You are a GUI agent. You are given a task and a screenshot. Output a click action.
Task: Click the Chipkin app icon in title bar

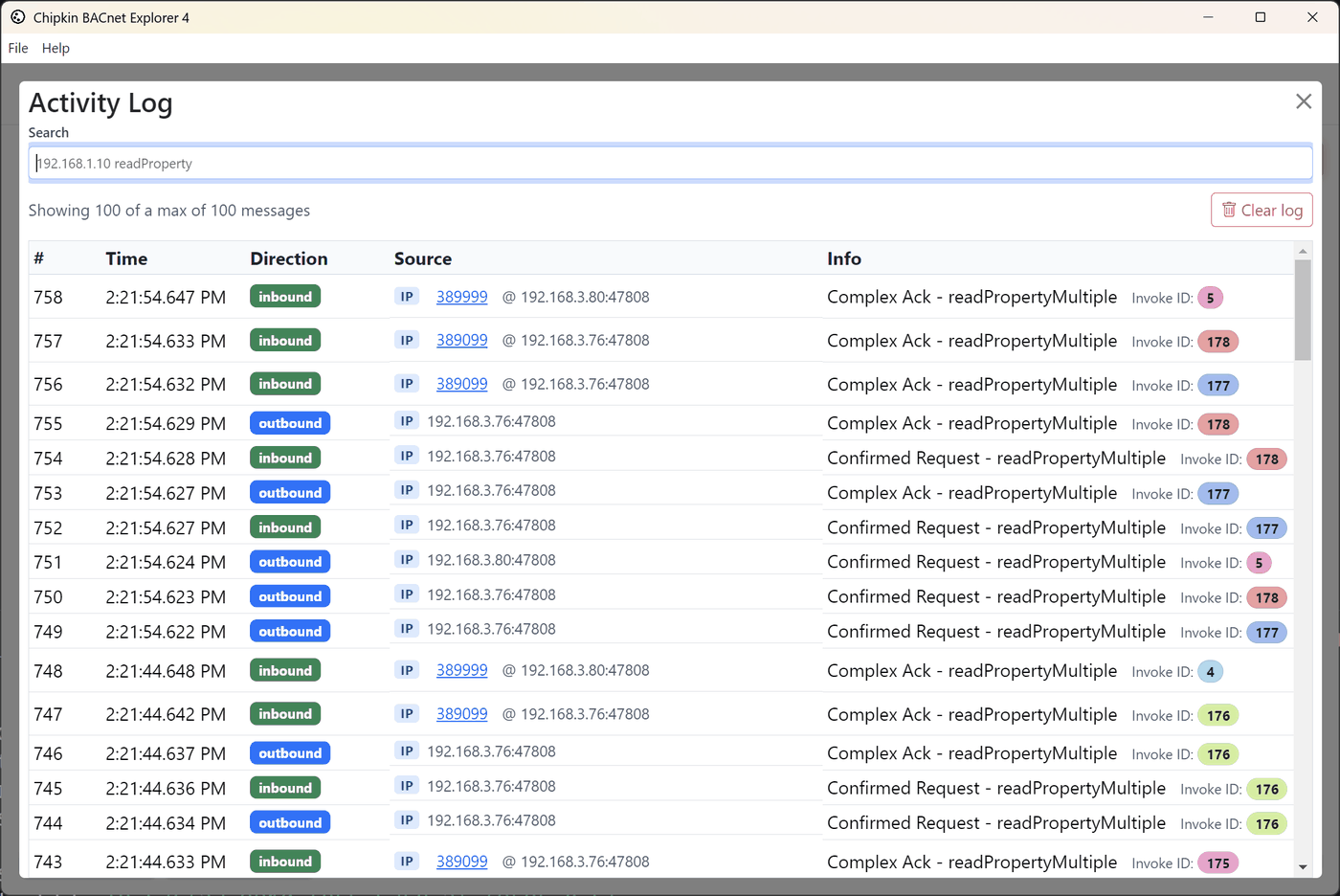[17, 17]
